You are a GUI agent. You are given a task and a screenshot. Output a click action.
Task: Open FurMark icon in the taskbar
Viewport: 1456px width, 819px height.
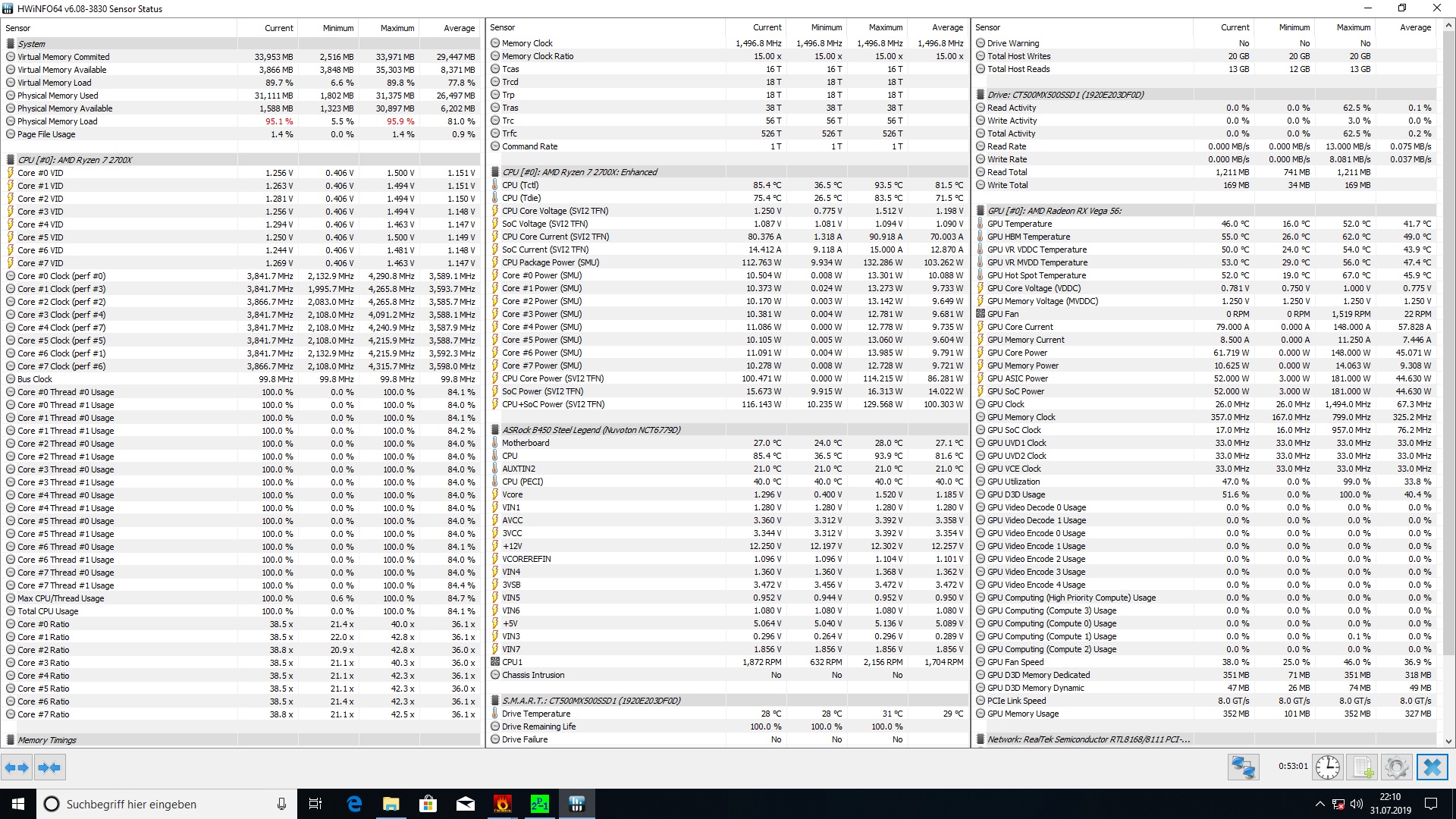[502, 804]
